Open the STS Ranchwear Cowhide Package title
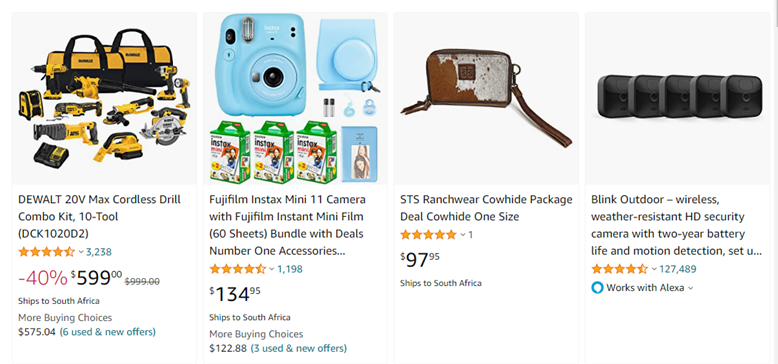This screenshot has width=778, height=364. (x=486, y=208)
